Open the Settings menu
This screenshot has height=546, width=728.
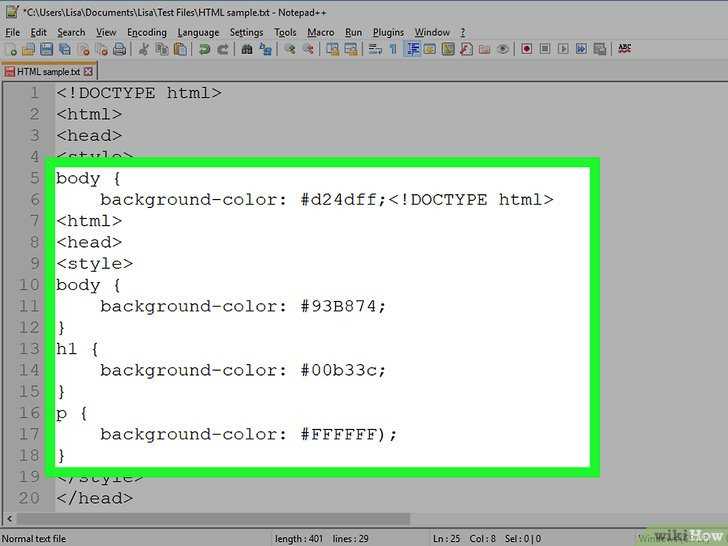(x=246, y=32)
